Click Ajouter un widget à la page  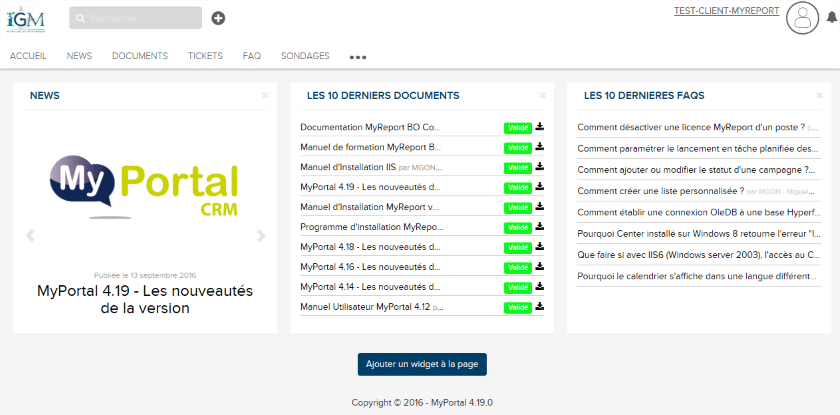422,364
